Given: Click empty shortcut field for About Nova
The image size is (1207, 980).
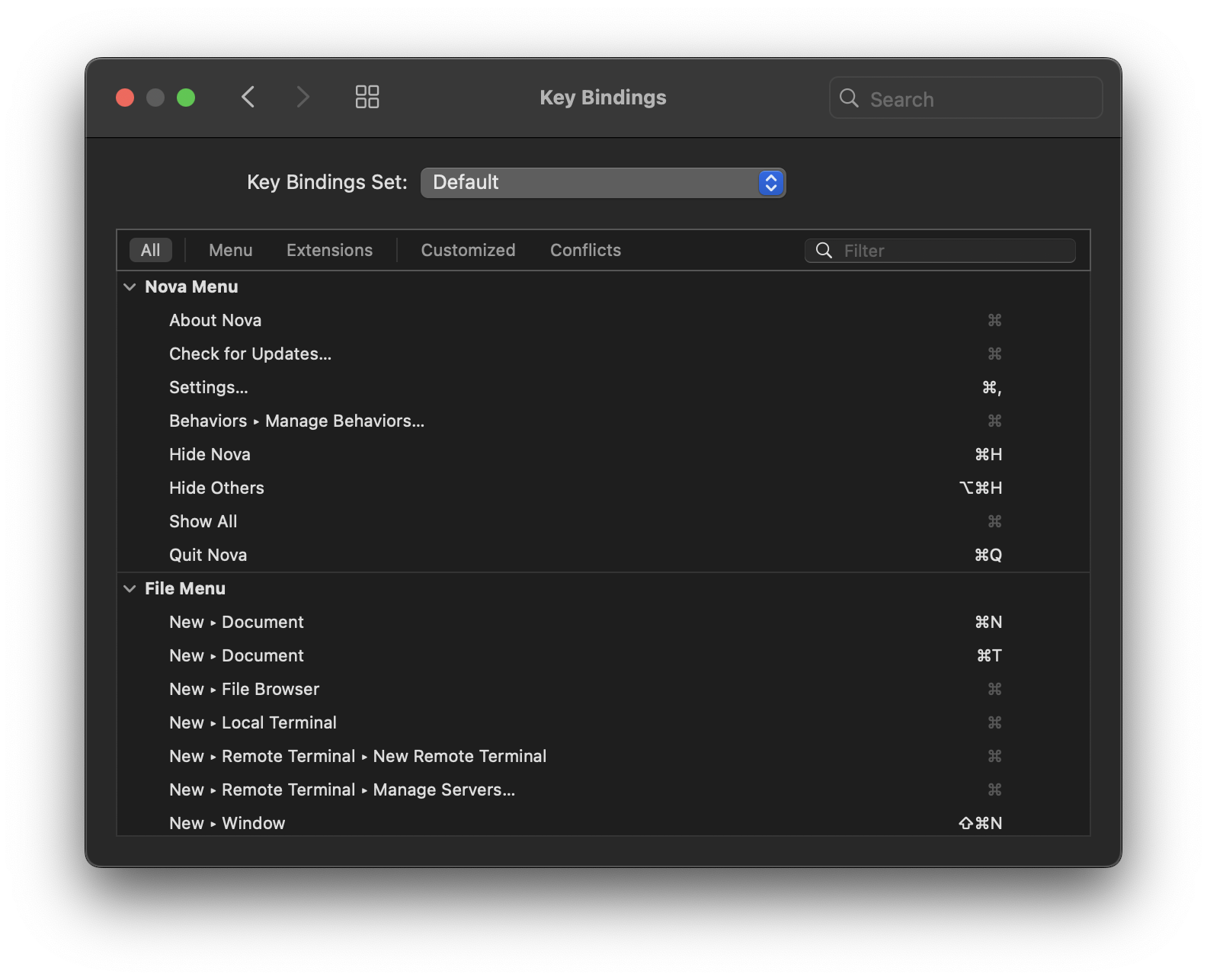Looking at the screenshot, I should coord(994,321).
